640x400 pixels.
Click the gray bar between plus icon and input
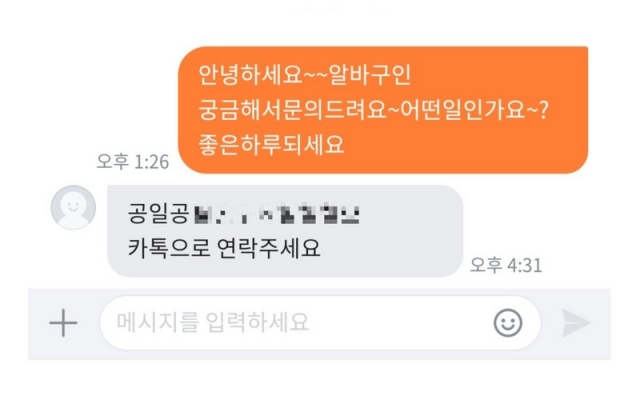pyautogui.click(x=89, y=323)
